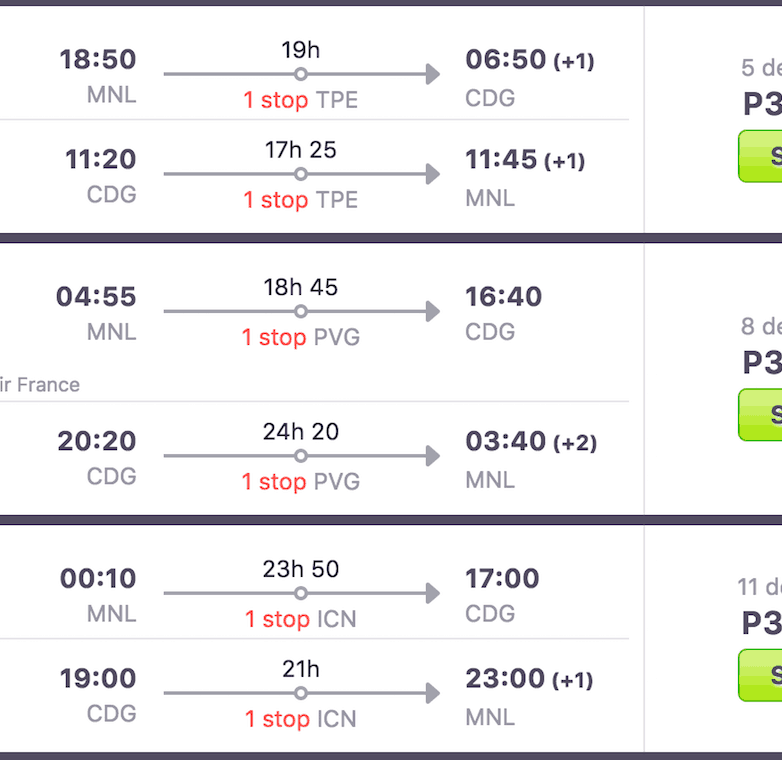The height and width of the screenshot is (760, 782).
Task: Click the stop dot on the 19h flight line
Action: click(300, 74)
